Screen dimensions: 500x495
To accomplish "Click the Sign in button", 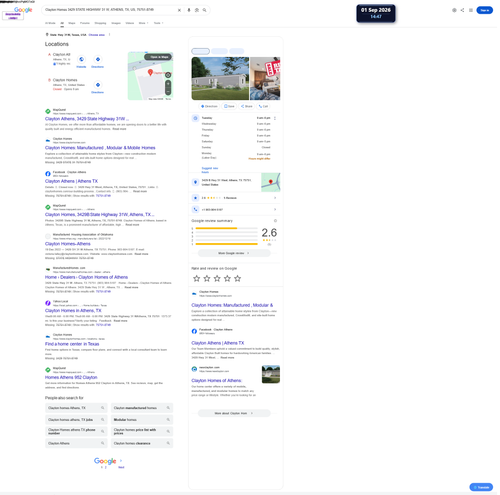I will click(x=485, y=10).
